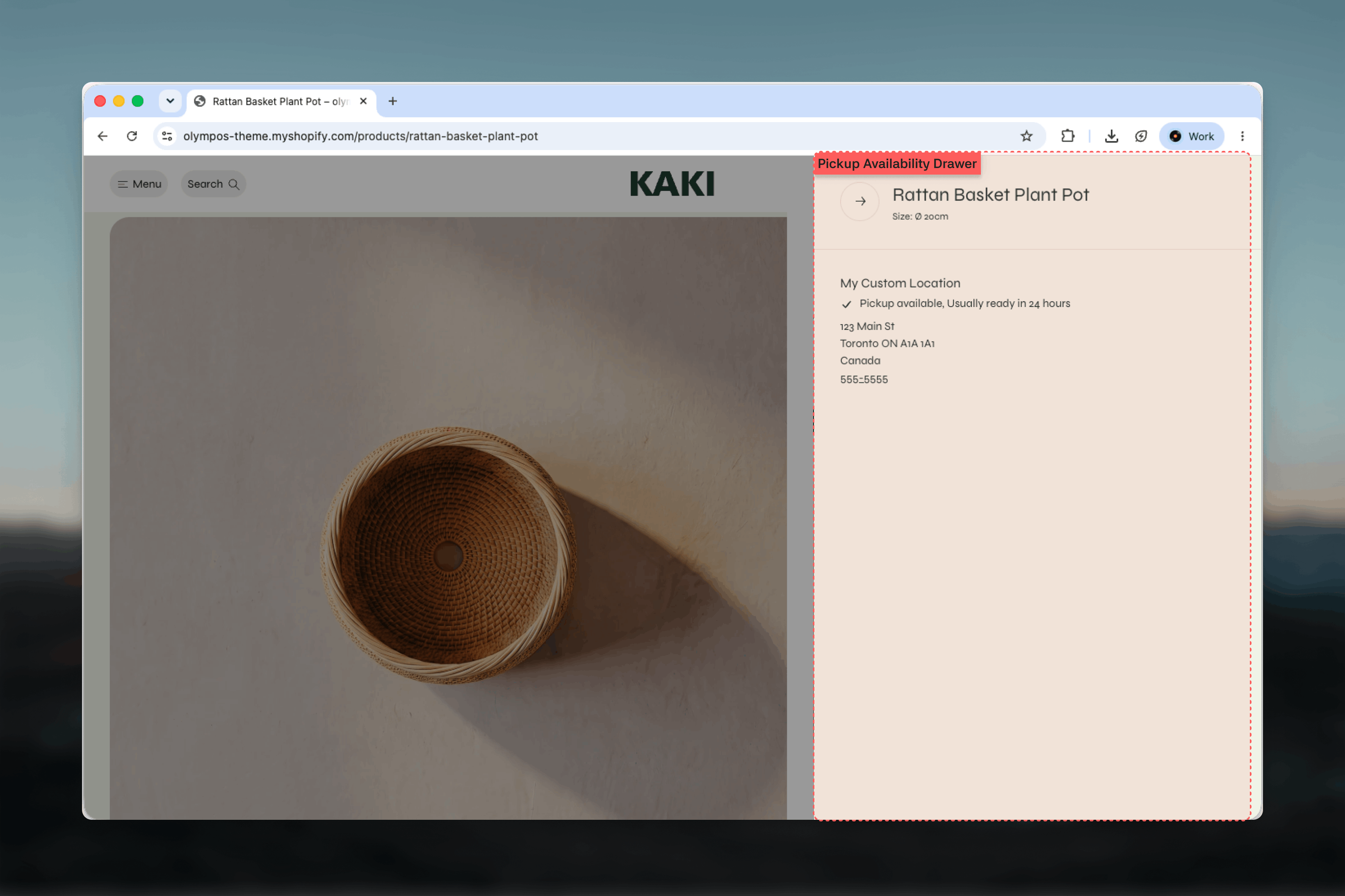Click the pickup available checkmark icon
The width and height of the screenshot is (1345, 896).
[x=846, y=304]
